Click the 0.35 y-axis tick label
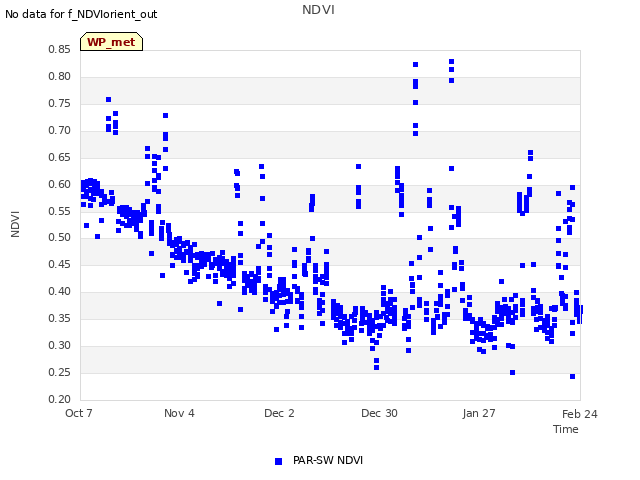Screen dimensions: 640x480 pyautogui.click(x=60, y=318)
